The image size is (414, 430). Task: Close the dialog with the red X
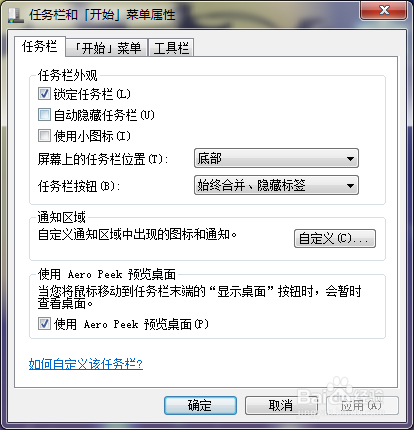[x=383, y=10]
